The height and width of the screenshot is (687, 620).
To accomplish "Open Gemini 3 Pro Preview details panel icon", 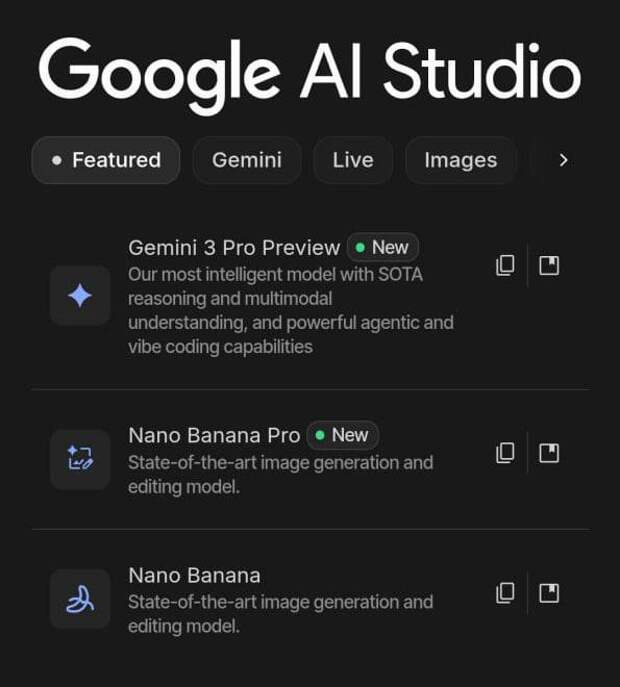I will click(549, 265).
